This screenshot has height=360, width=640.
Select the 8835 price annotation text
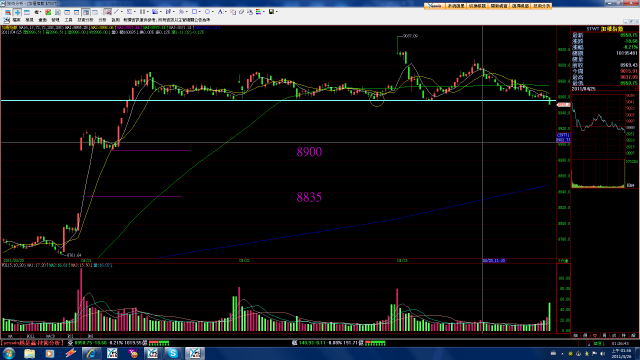click(x=309, y=197)
